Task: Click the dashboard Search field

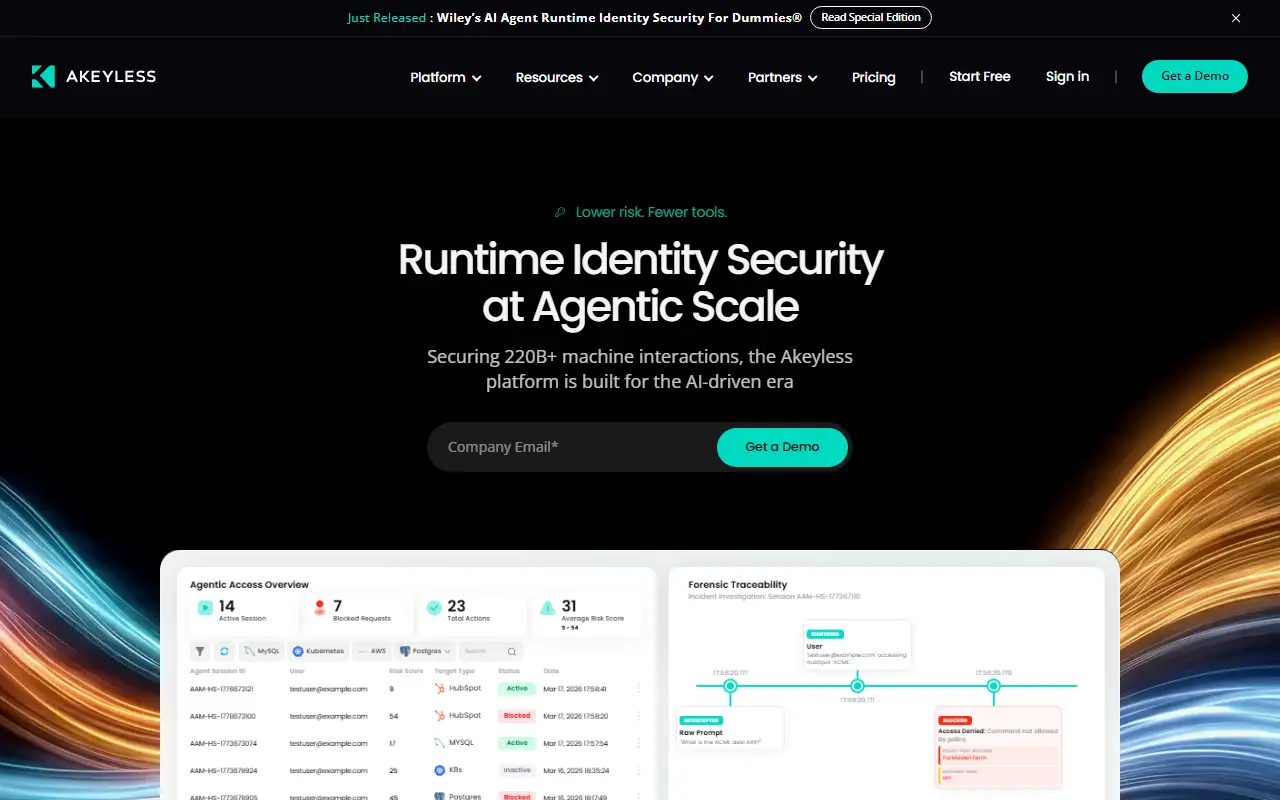Action: pyautogui.click(x=491, y=651)
